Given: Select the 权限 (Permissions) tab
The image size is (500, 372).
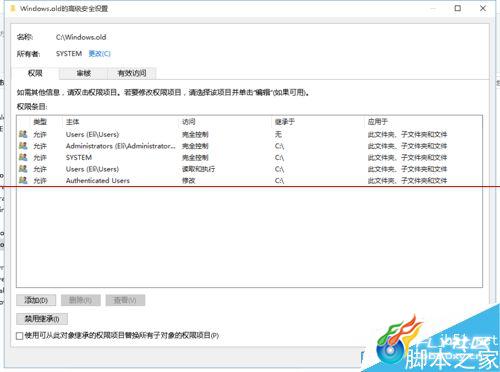Looking at the screenshot, I should [35, 73].
